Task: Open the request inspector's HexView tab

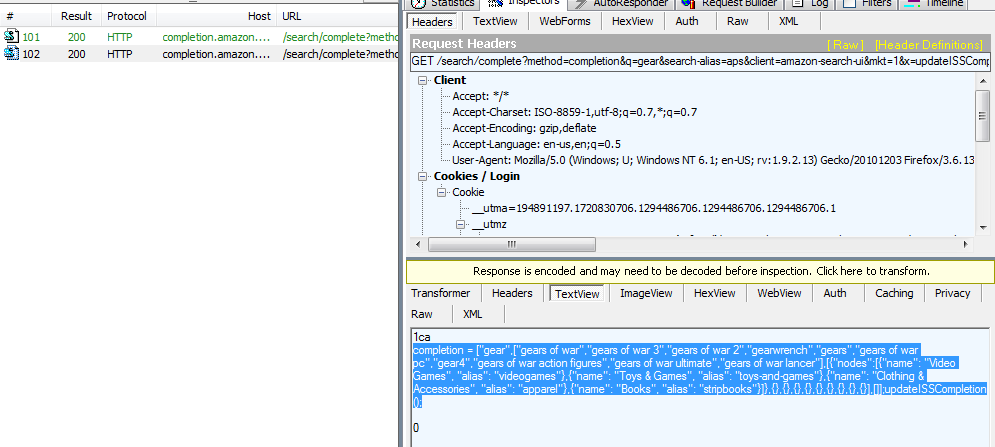Action: pos(633,22)
